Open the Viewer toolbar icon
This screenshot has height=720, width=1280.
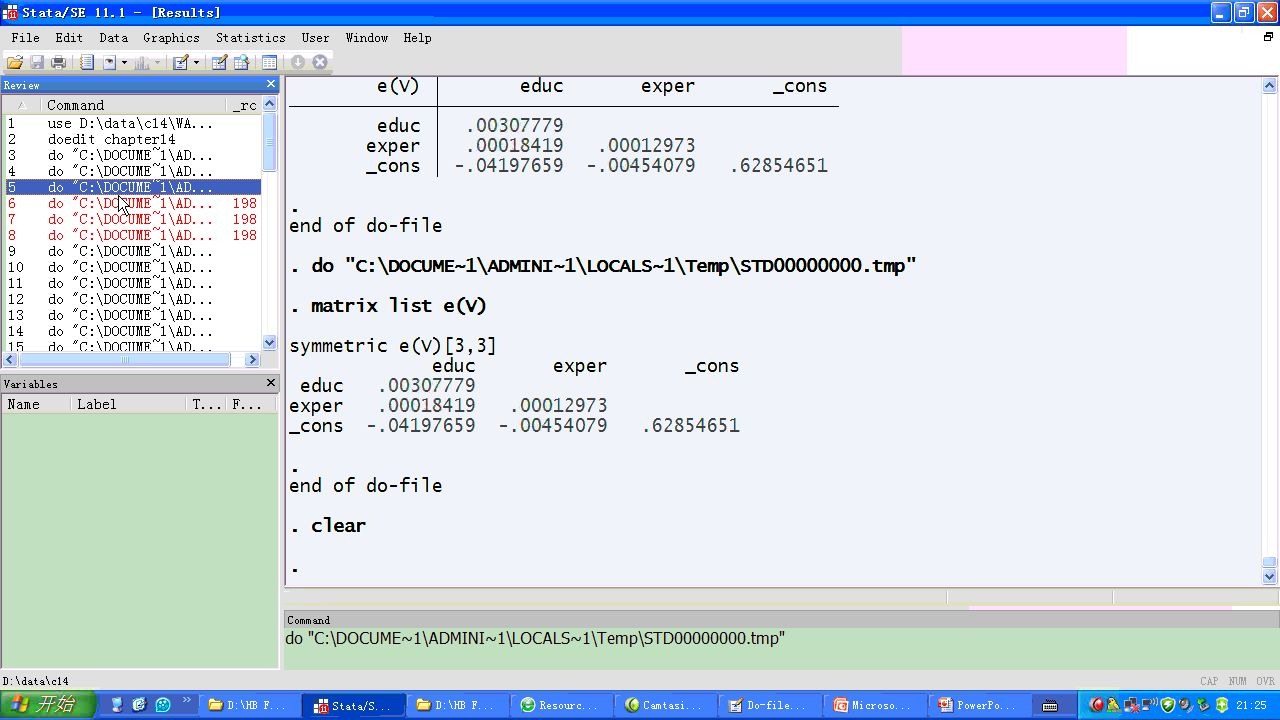[109, 62]
